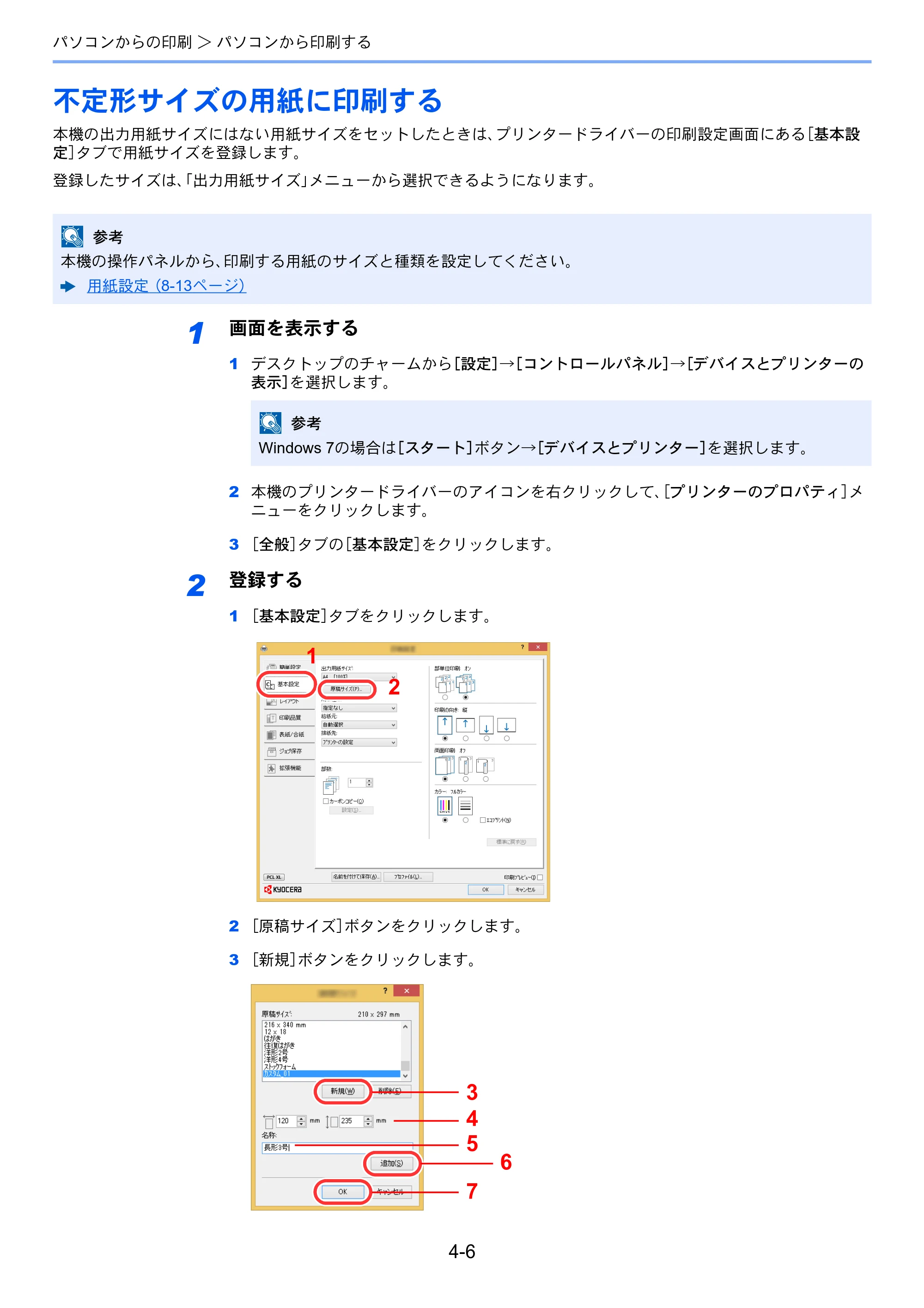Select the long-edge duplex radio button
This screenshot has height=1308, width=924.
tap(465, 779)
